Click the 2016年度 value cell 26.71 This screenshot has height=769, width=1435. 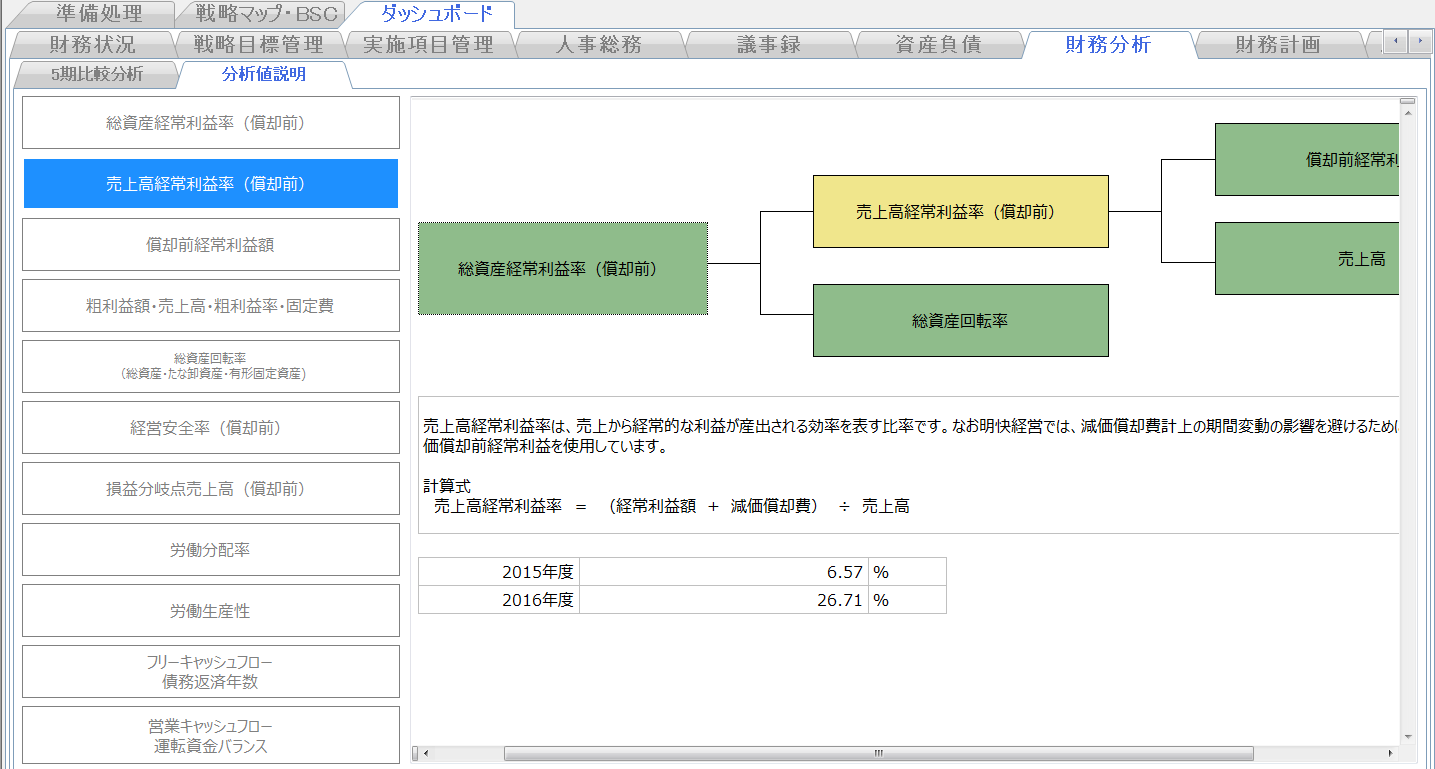(724, 600)
